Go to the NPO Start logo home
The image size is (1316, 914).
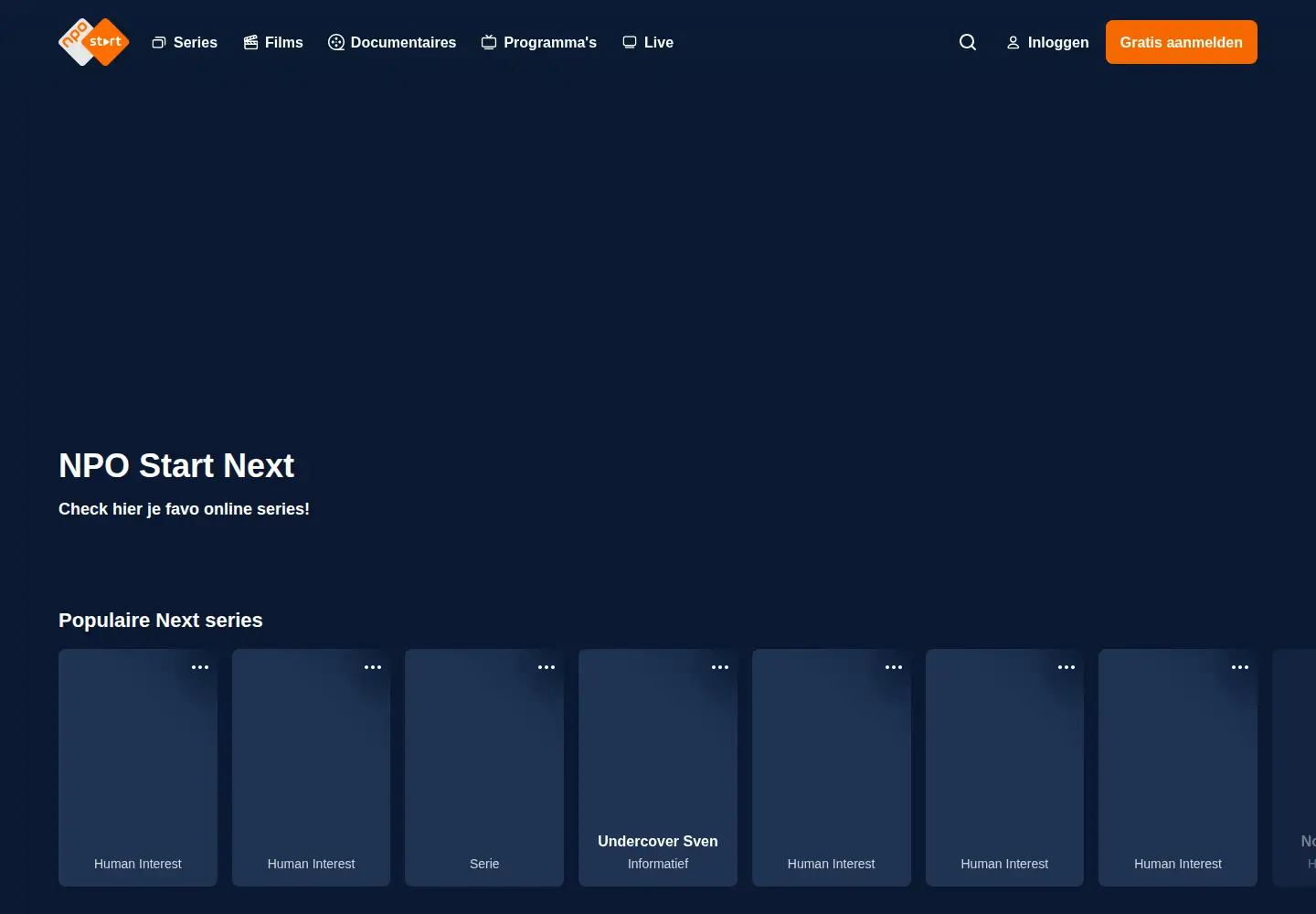93,42
